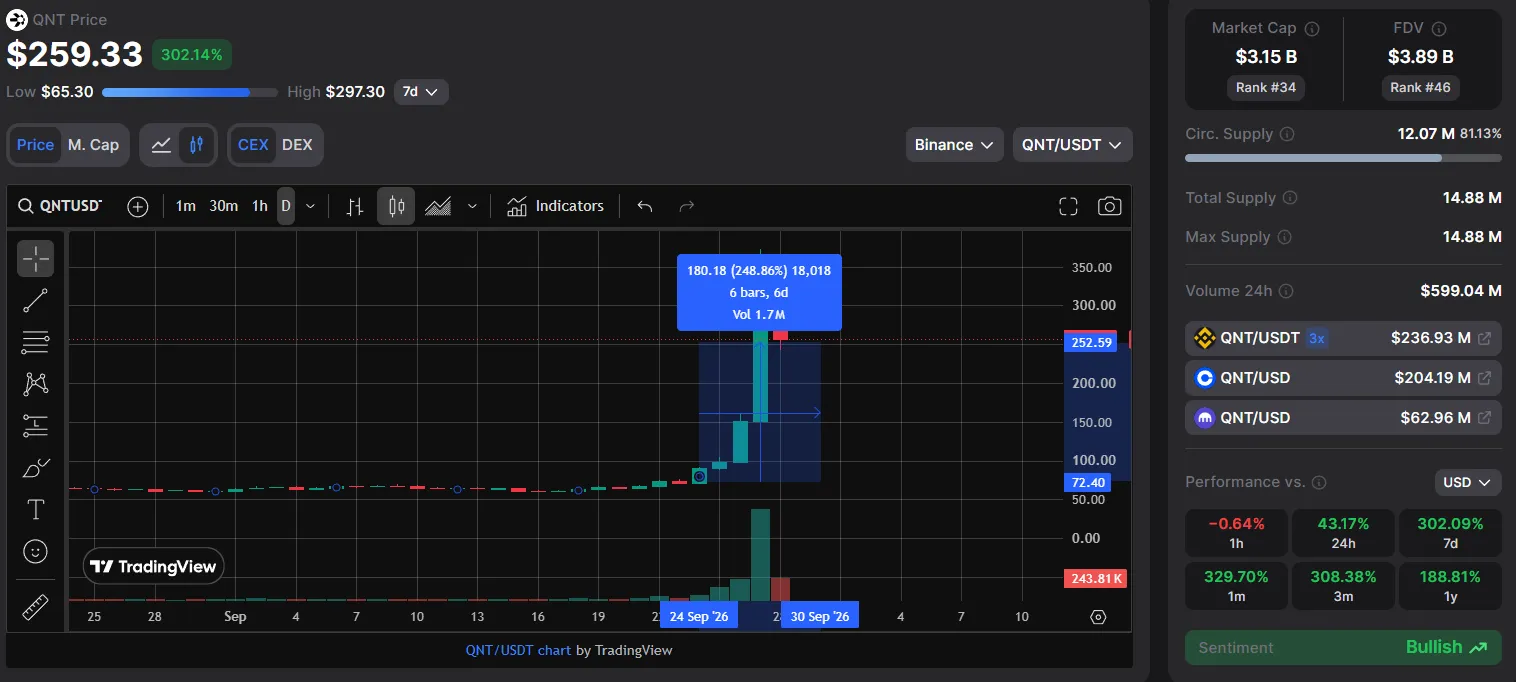Open the USD performance currency dropdown
This screenshot has width=1516, height=682.
1467,482
